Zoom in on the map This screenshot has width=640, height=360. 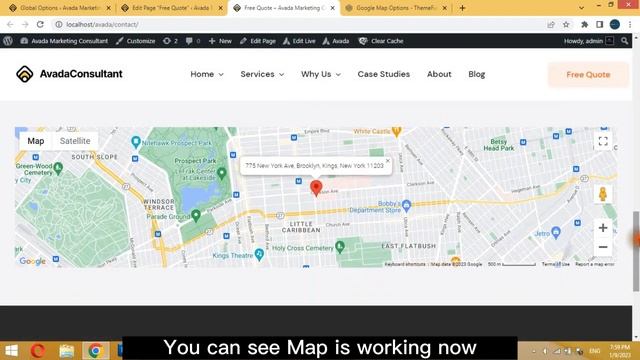pos(603,228)
